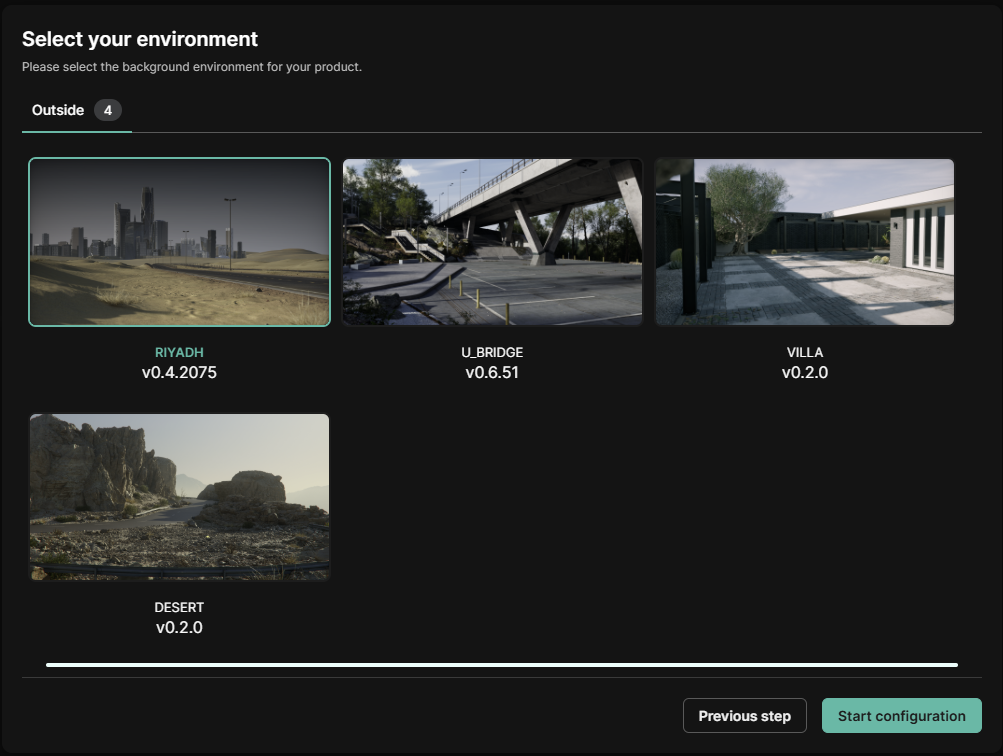
Task: Click version text v0.4.2075
Action: click(179, 373)
